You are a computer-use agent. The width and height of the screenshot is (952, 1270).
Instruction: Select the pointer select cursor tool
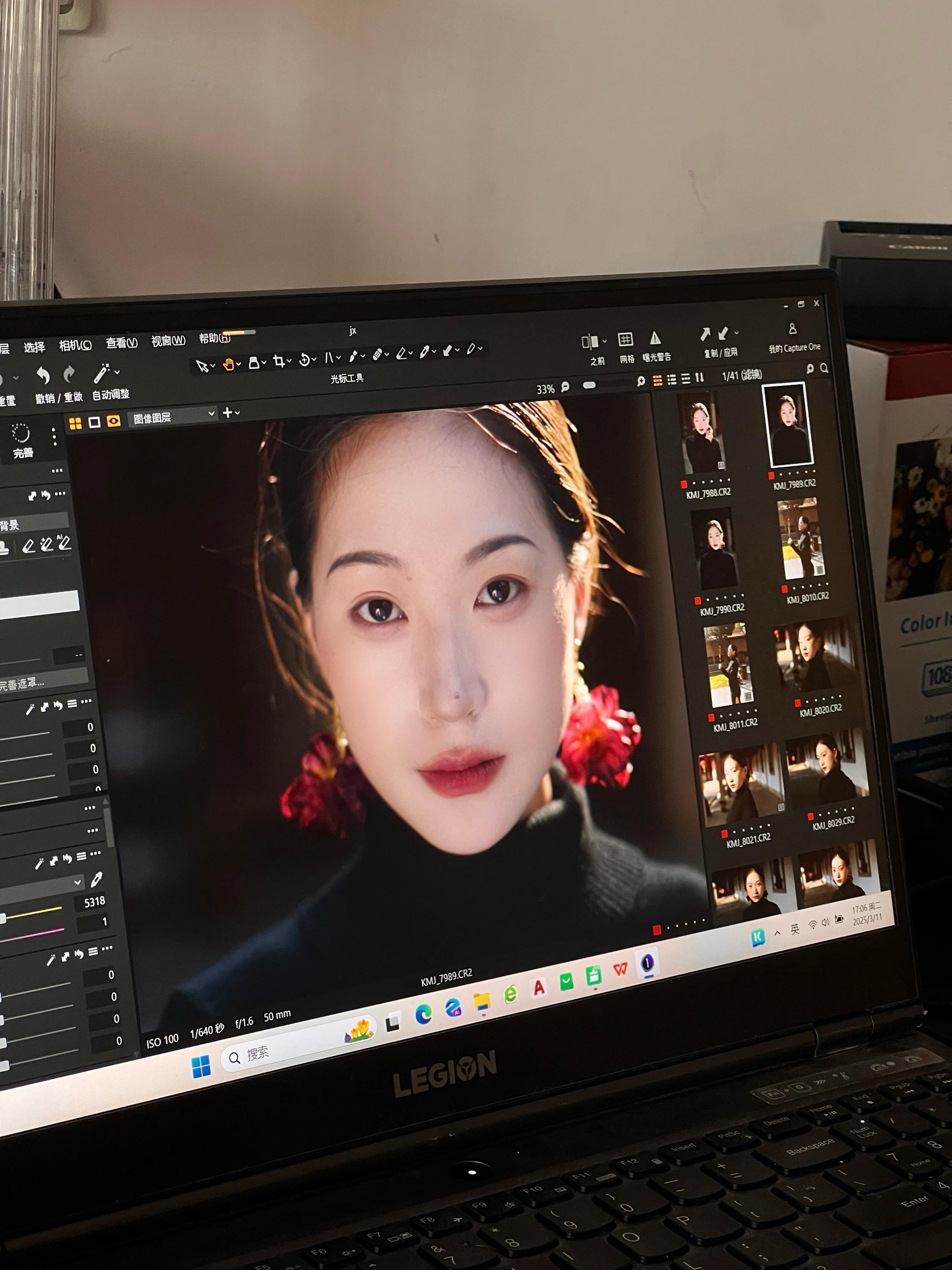point(202,366)
